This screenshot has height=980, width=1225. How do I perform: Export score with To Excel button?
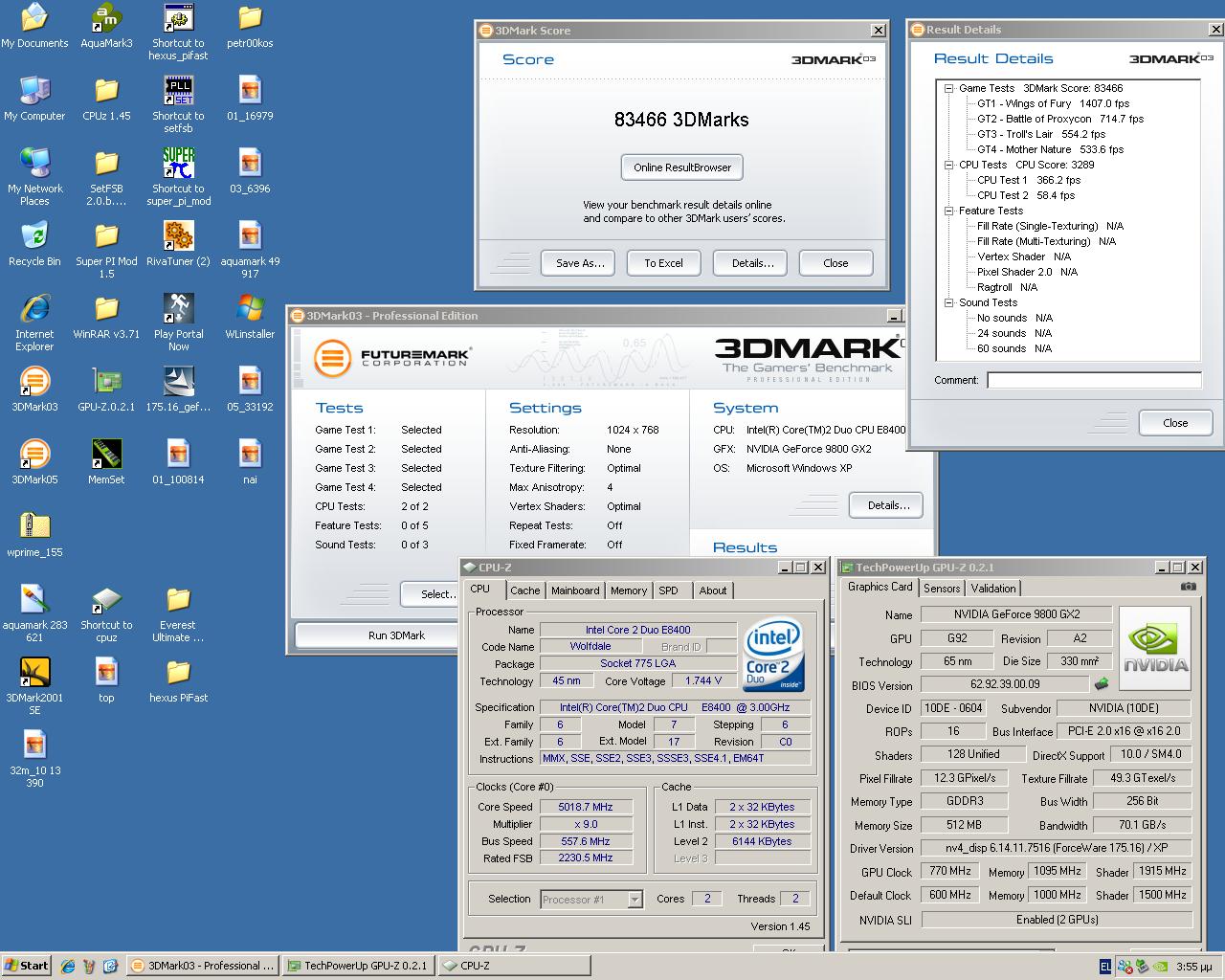tap(663, 263)
